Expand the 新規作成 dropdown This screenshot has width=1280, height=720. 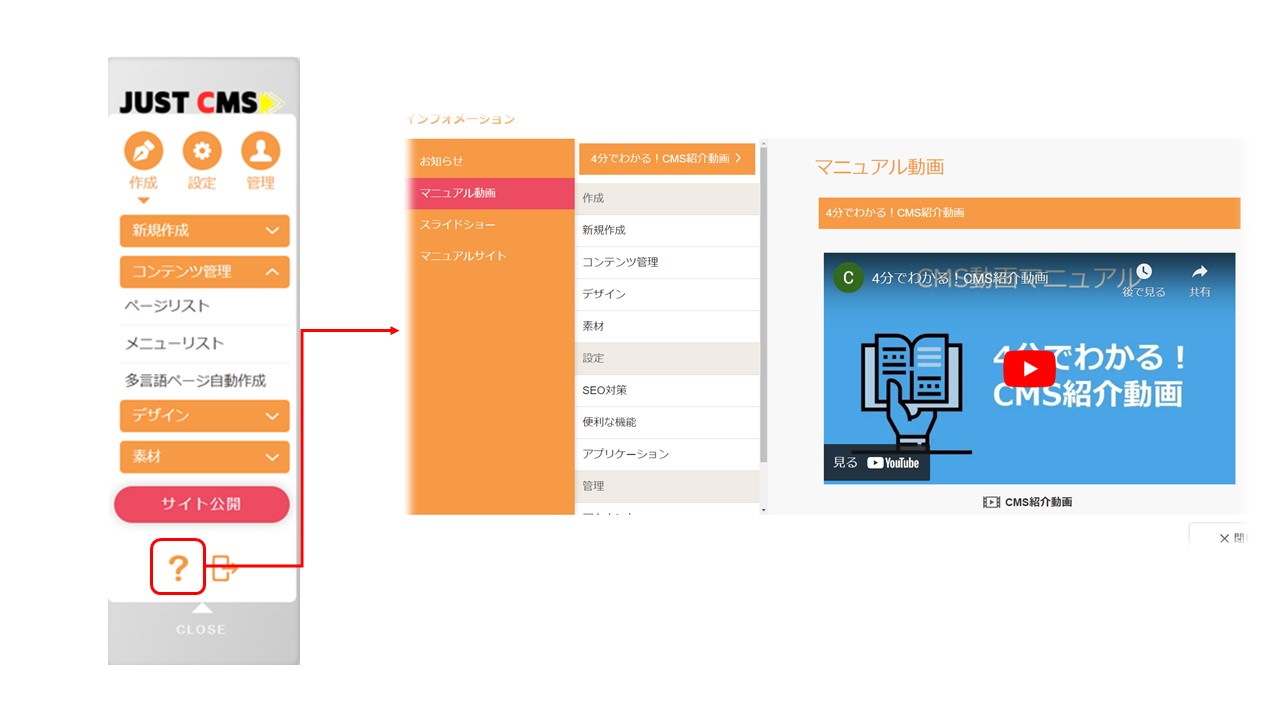(x=205, y=230)
